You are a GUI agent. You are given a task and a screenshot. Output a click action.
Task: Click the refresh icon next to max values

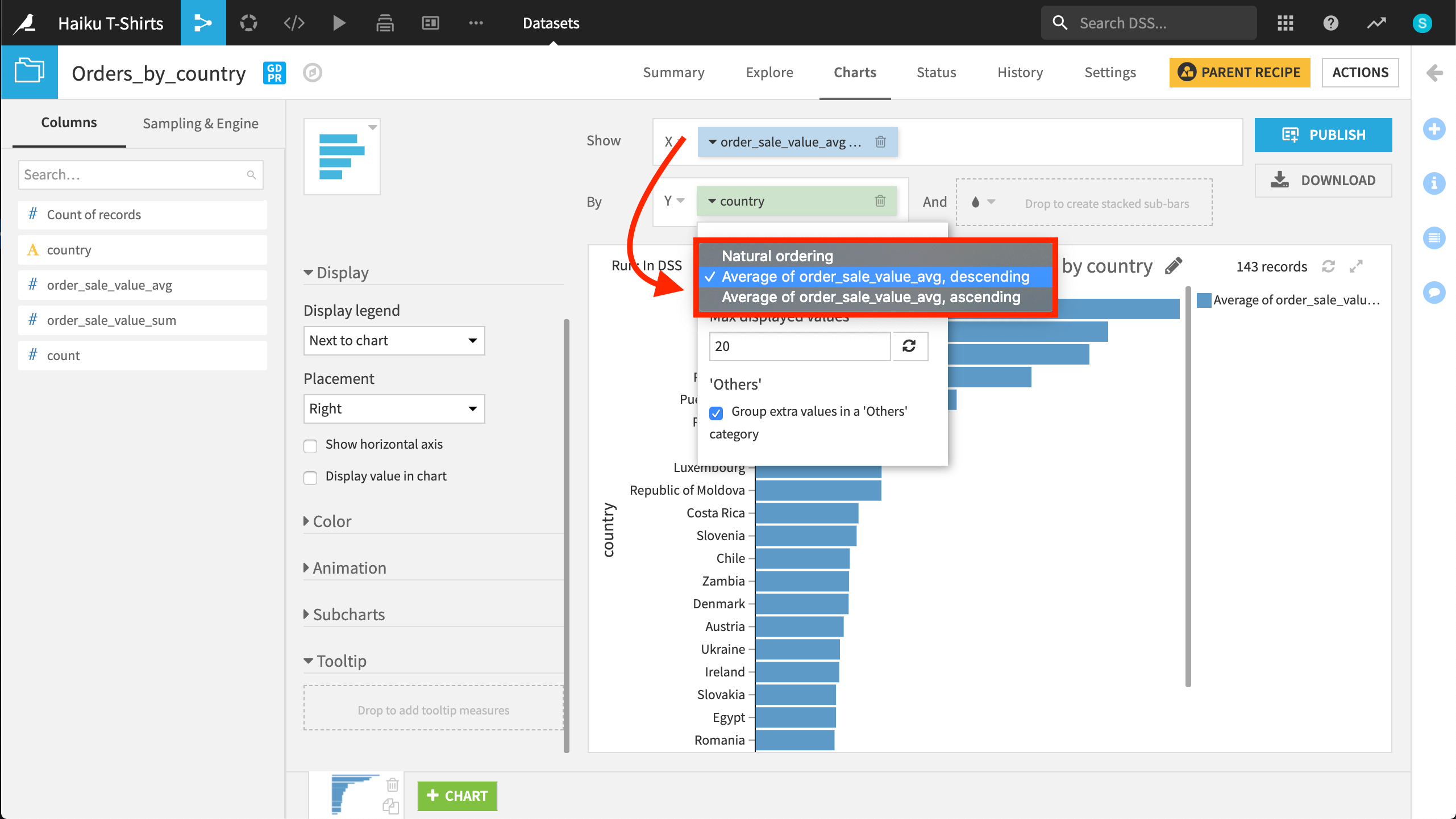(x=909, y=346)
